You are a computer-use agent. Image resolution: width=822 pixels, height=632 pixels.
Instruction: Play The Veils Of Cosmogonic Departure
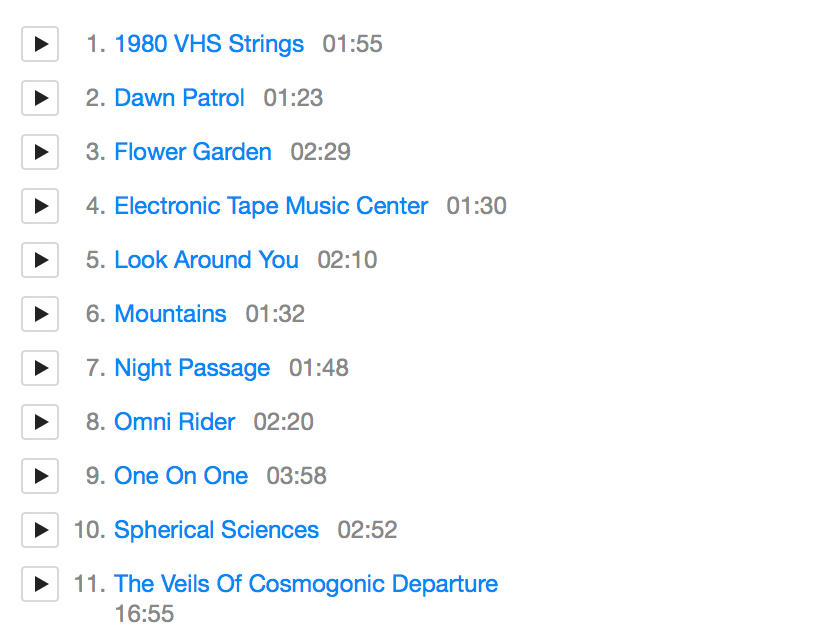click(x=40, y=584)
